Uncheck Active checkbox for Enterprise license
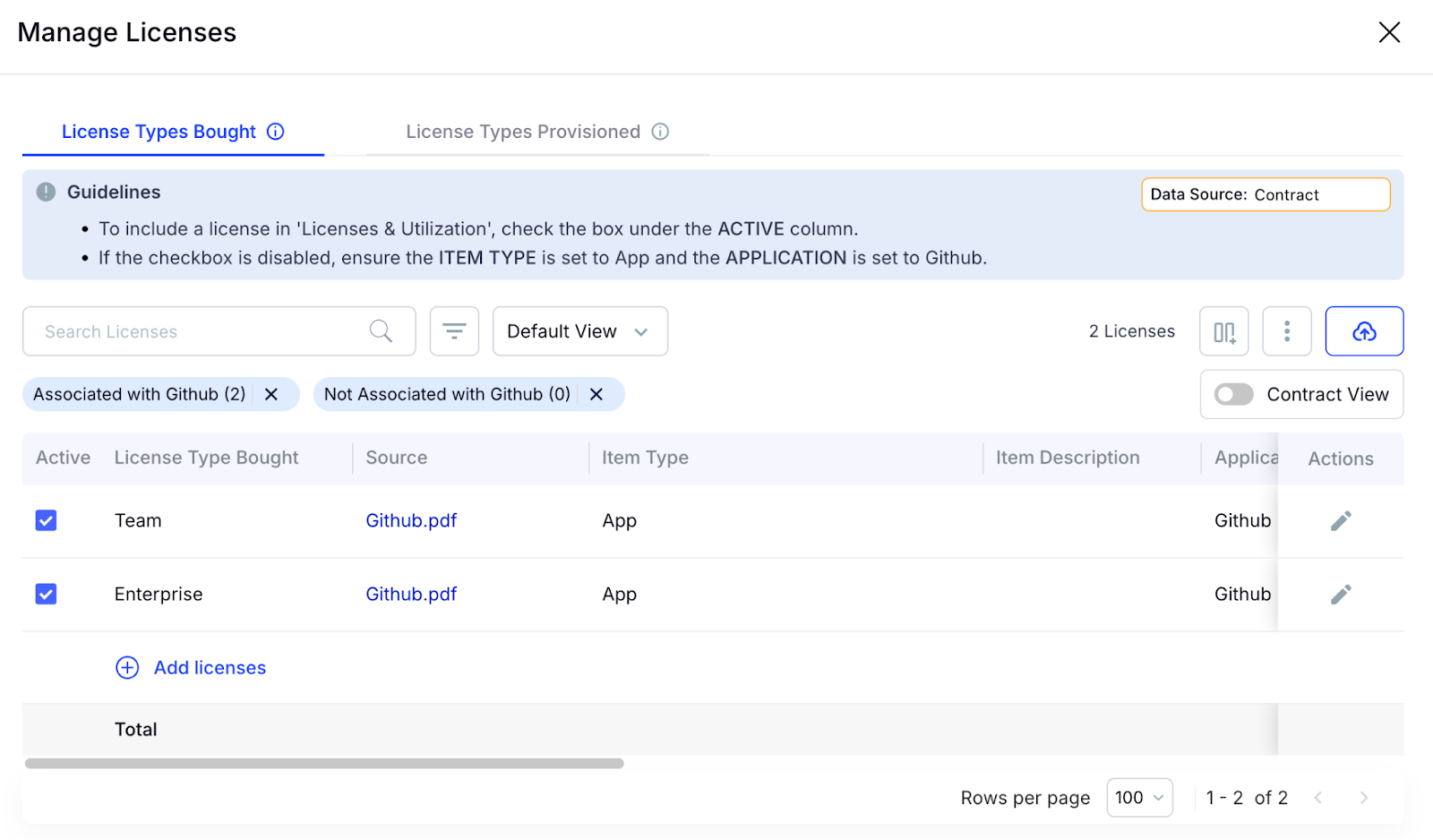 tap(46, 594)
